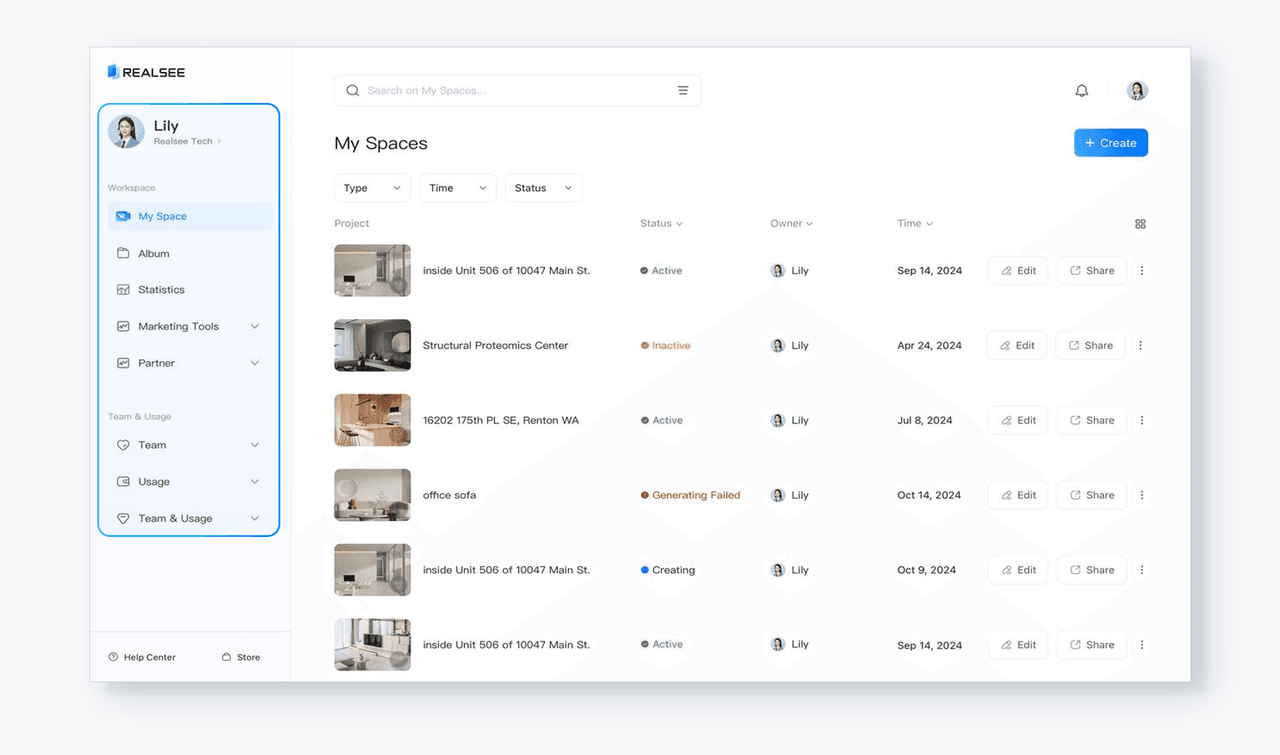
Task: Expand Marketing Tools menu
Action: pos(190,326)
